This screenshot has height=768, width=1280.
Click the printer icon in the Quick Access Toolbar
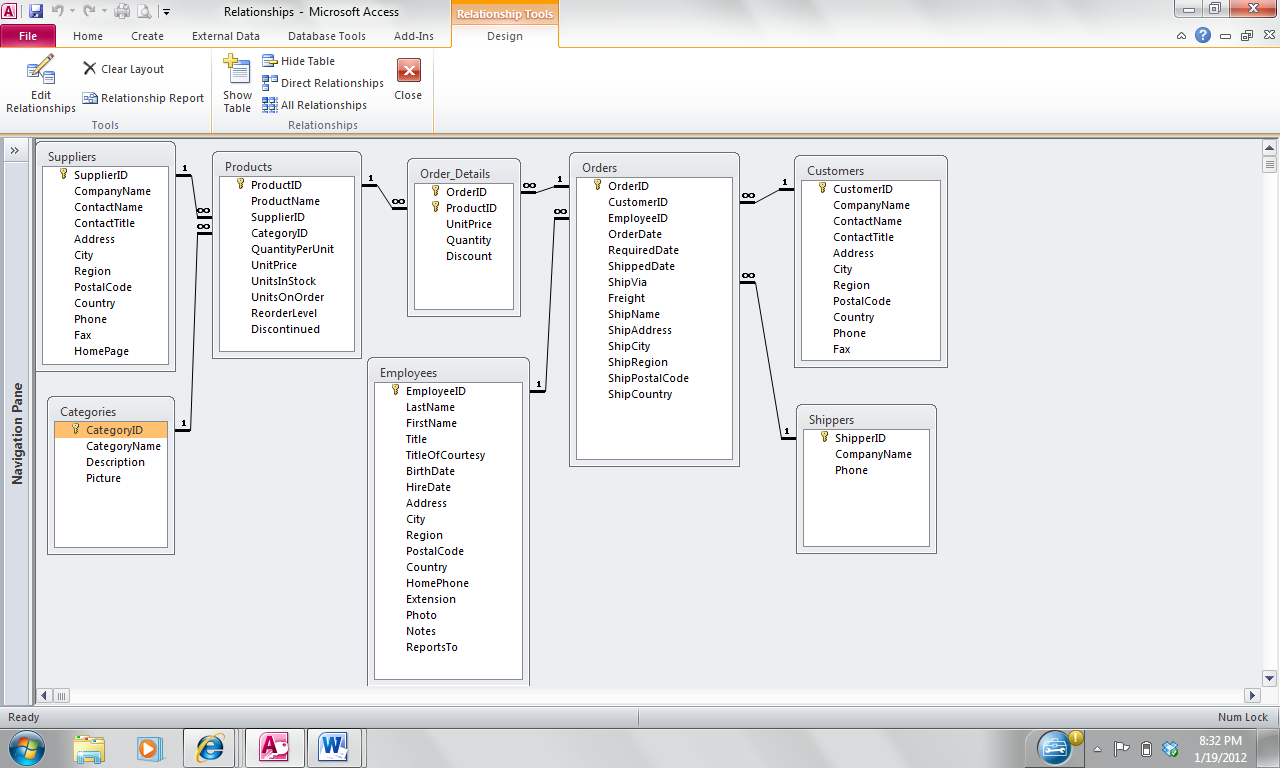click(x=122, y=11)
